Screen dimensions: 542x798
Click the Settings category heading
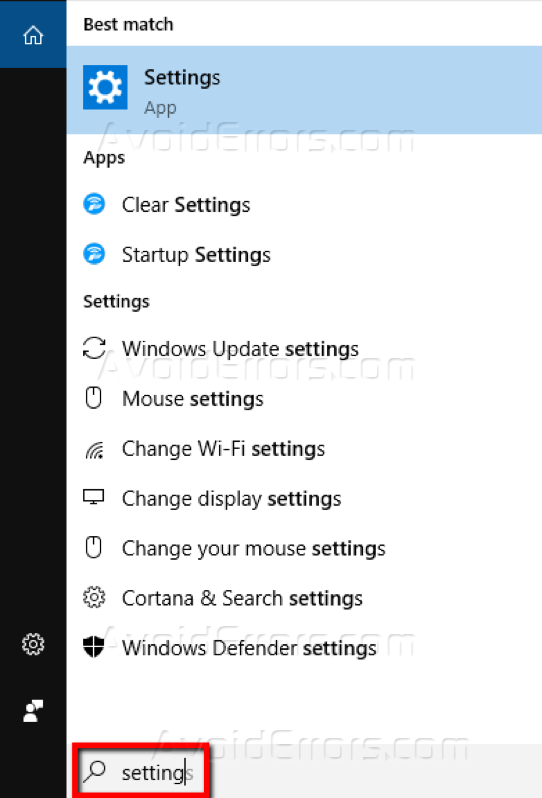click(x=116, y=301)
